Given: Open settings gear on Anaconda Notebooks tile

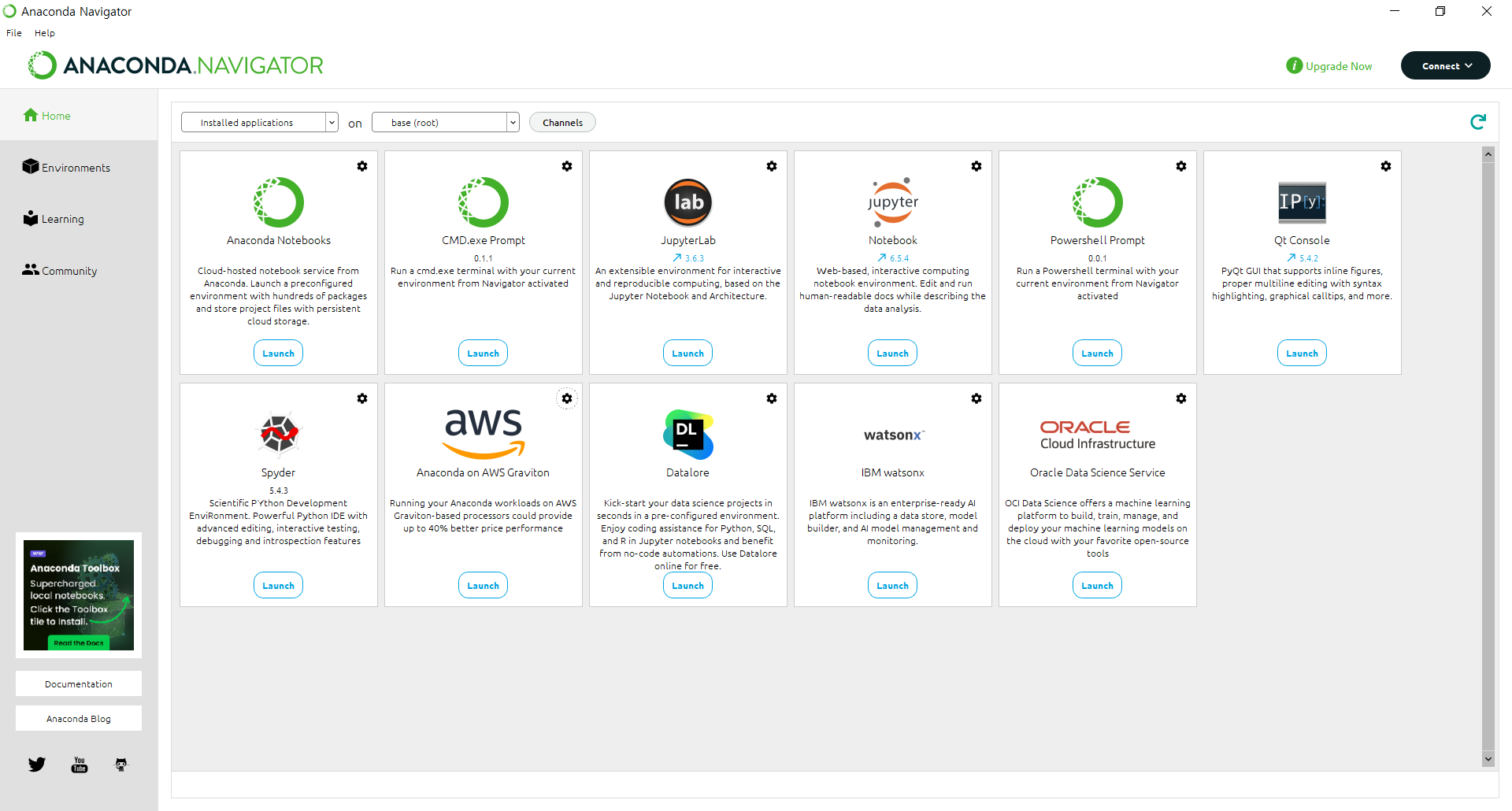Looking at the screenshot, I should pyautogui.click(x=362, y=166).
